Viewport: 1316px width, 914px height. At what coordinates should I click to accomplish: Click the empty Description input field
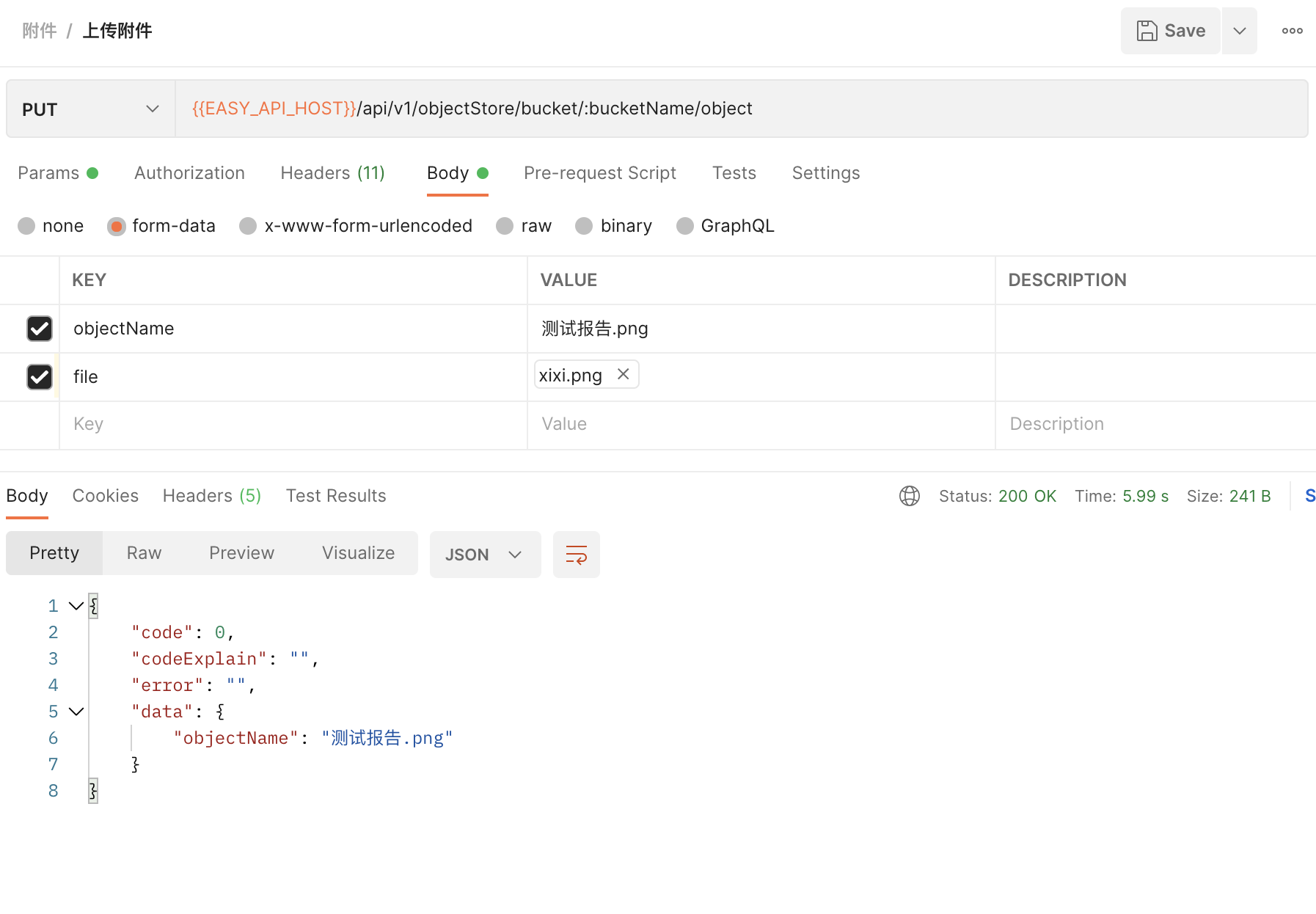pyautogui.click(x=1155, y=425)
